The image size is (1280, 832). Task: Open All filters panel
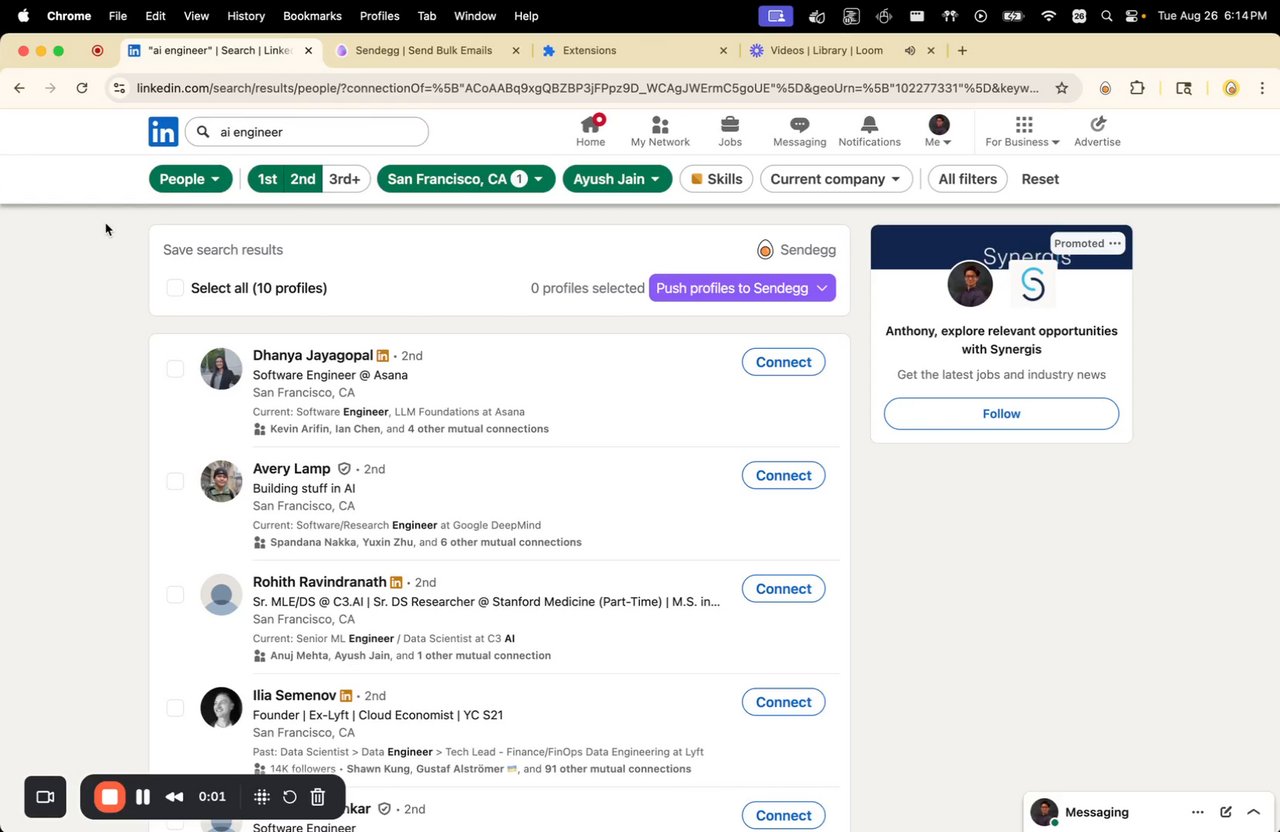click(967, 179)
